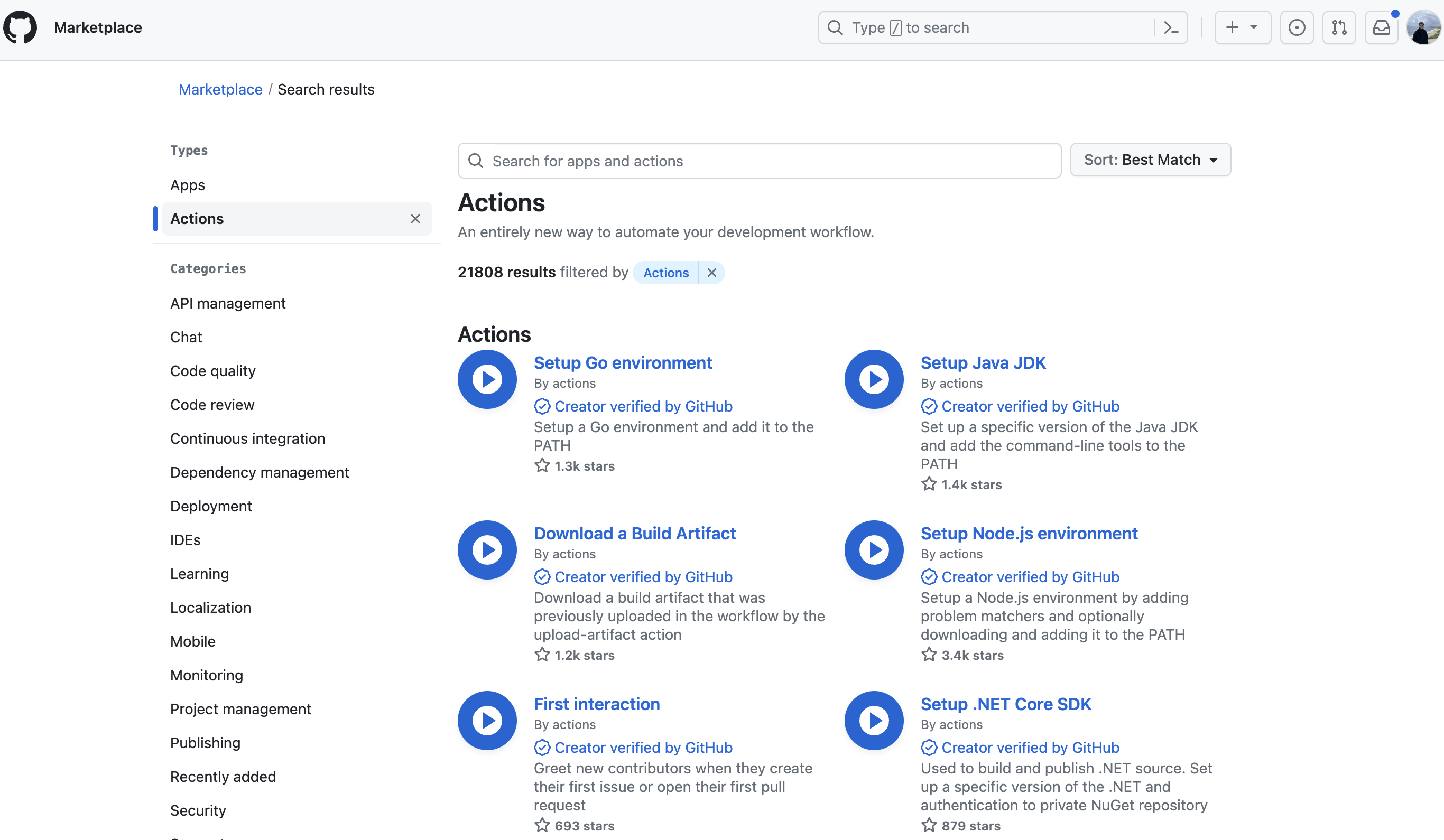Open the Pull requests icon in header
Image resolution: width=1444 pixels, height=840 pixels.
[x=1339, y=27]
